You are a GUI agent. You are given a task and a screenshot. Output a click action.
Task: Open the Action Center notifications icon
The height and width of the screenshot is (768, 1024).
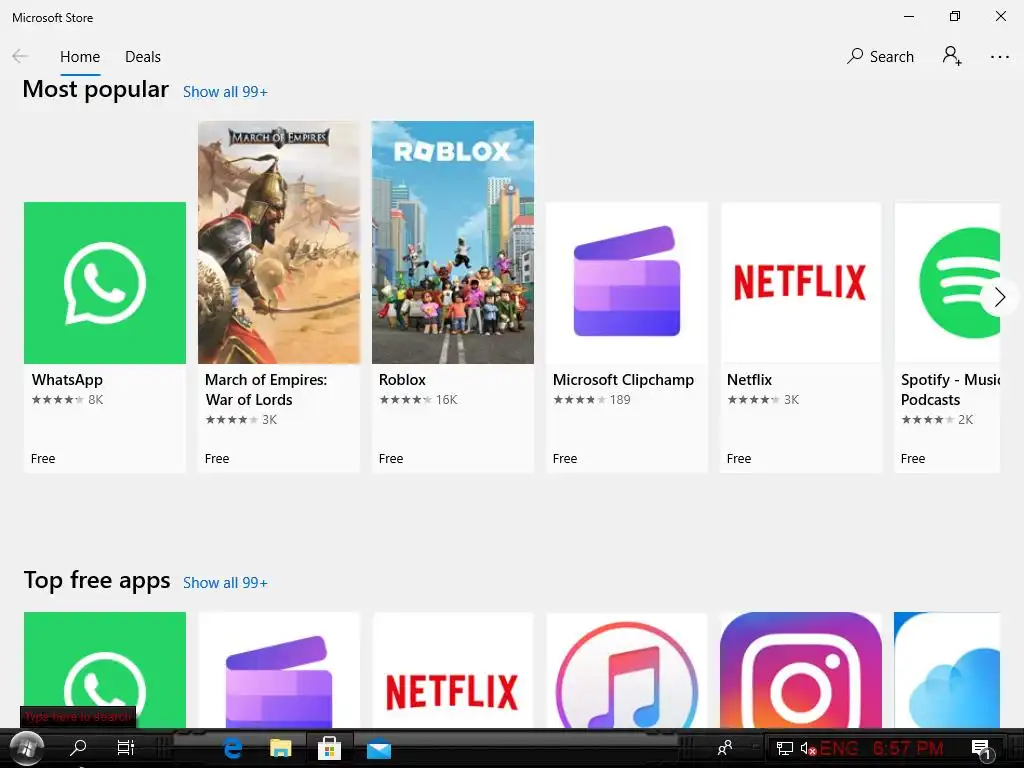982,750
